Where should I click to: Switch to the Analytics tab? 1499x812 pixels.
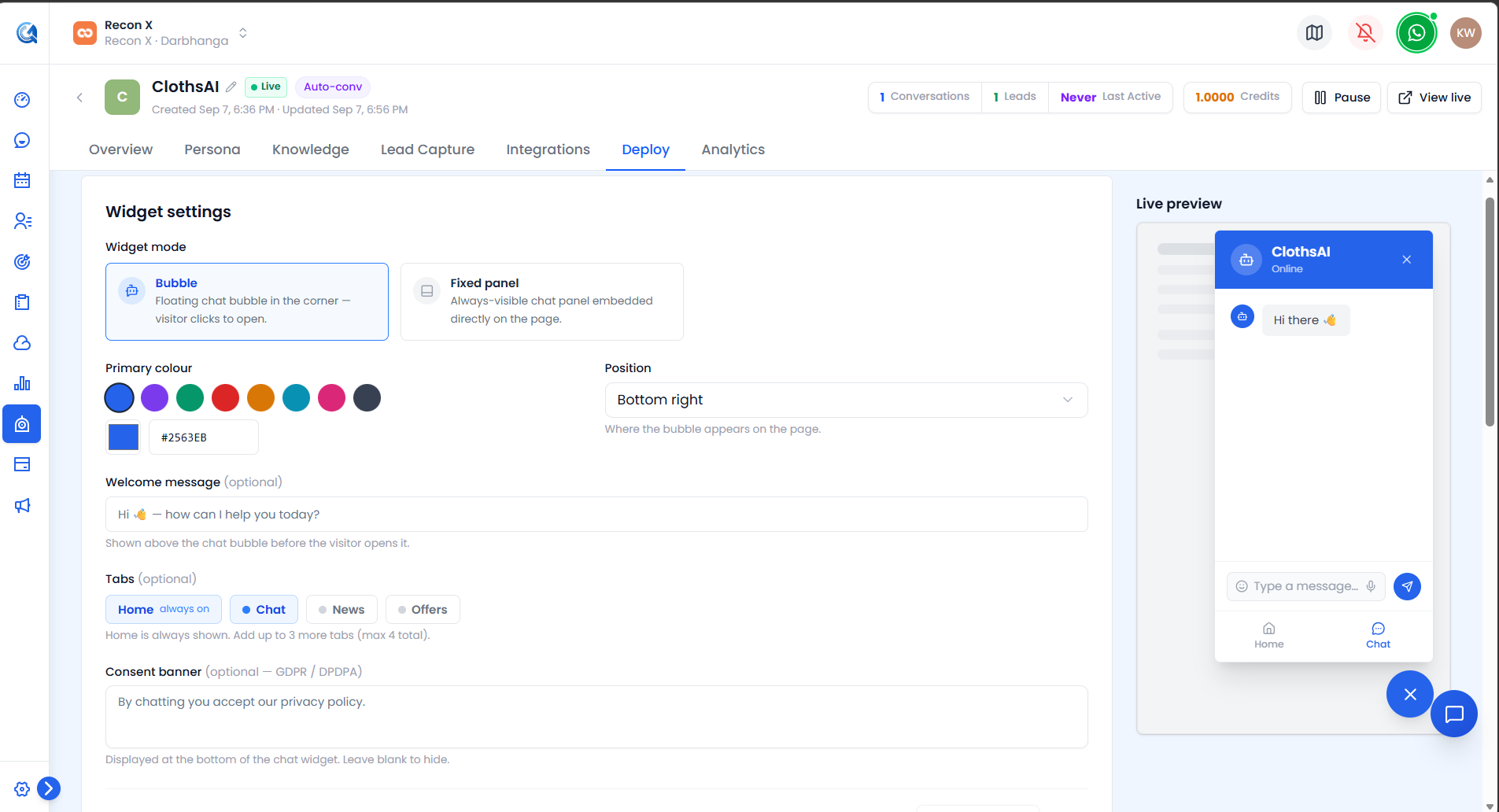tap(733, 149)
